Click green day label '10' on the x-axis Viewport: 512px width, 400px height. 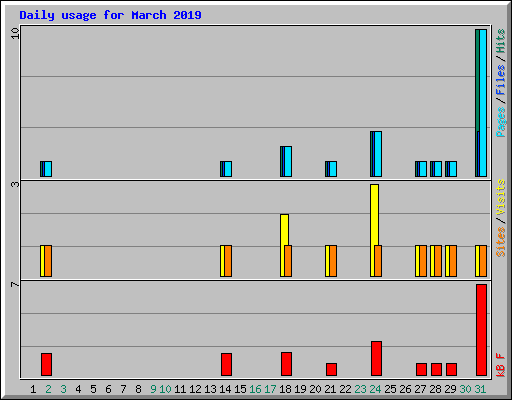[x=165, y=389]
